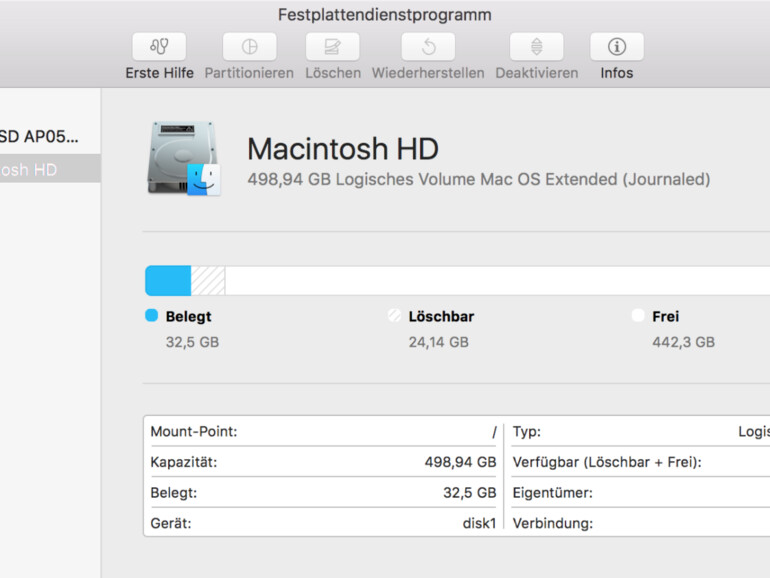
Task: Click the Kapazität 498,94 GB table value
Action: click(x=461, y=462)
